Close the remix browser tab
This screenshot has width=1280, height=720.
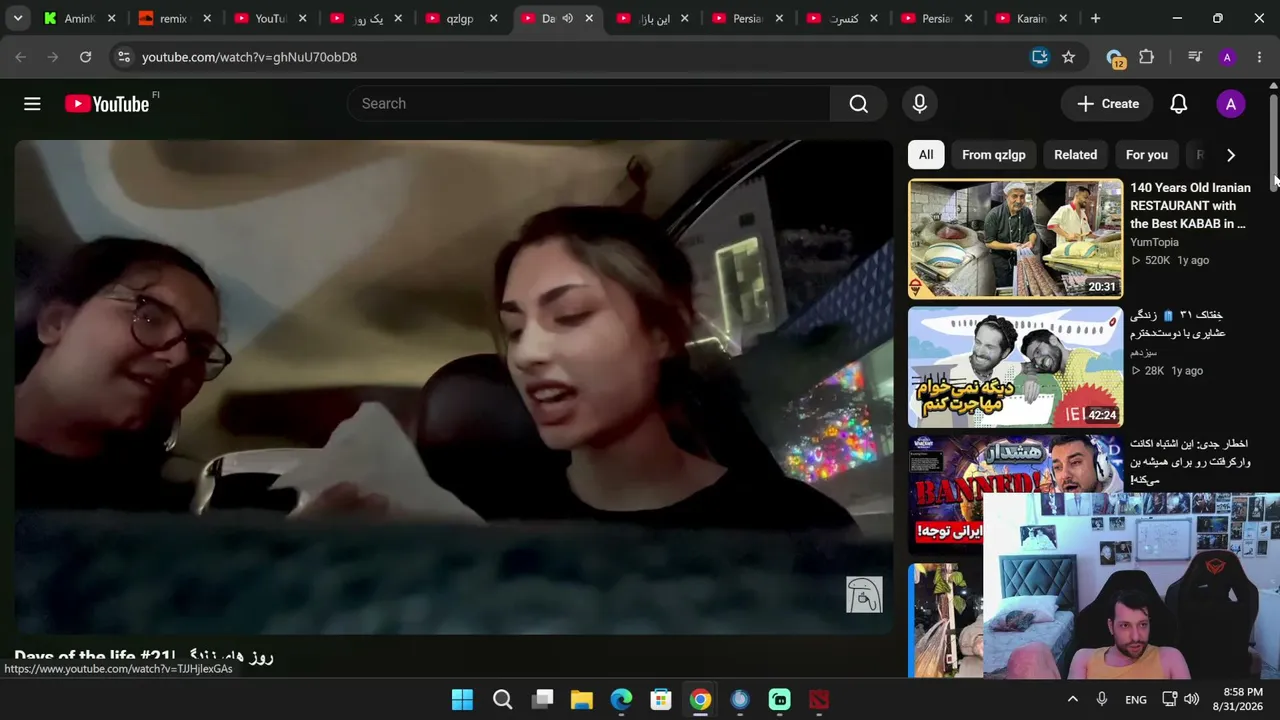coord(207,18)
